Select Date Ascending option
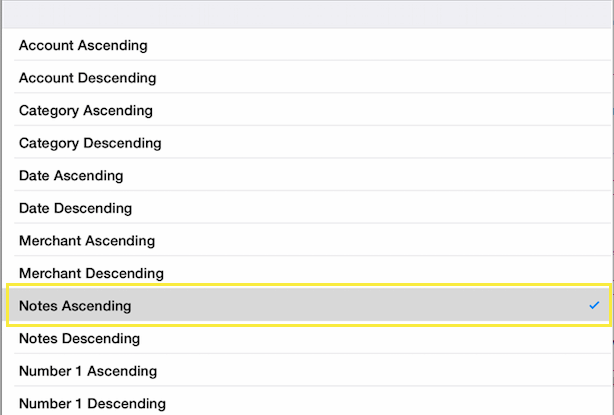 308,175
